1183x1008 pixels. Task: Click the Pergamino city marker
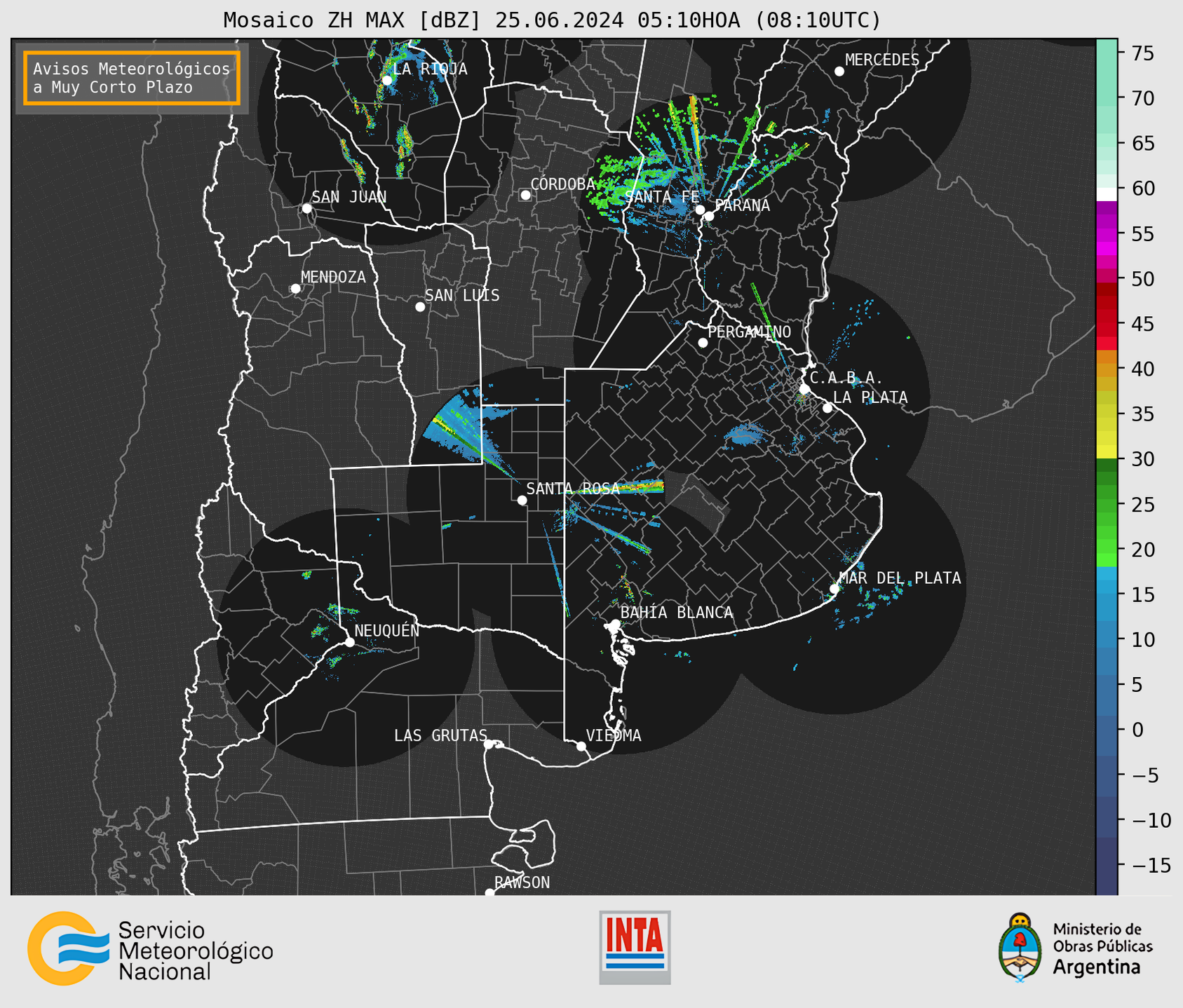[x=703, y=343]
